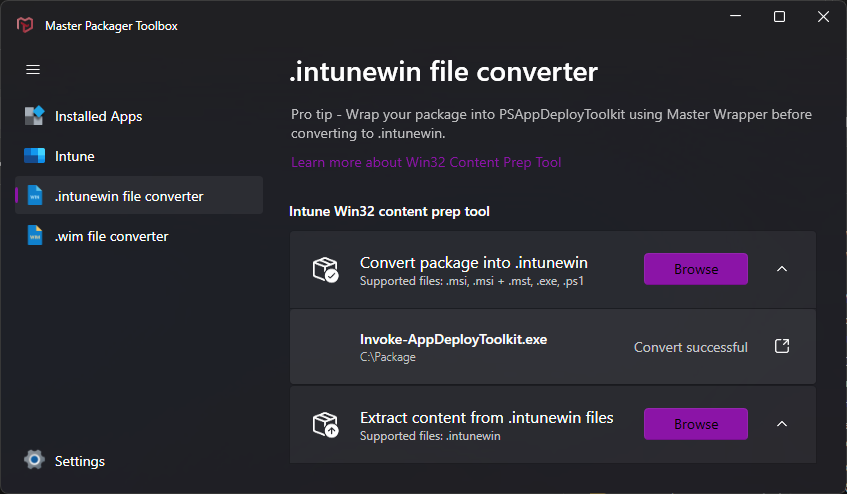Browse for an .intunewin file to extract

coord(696,424)
